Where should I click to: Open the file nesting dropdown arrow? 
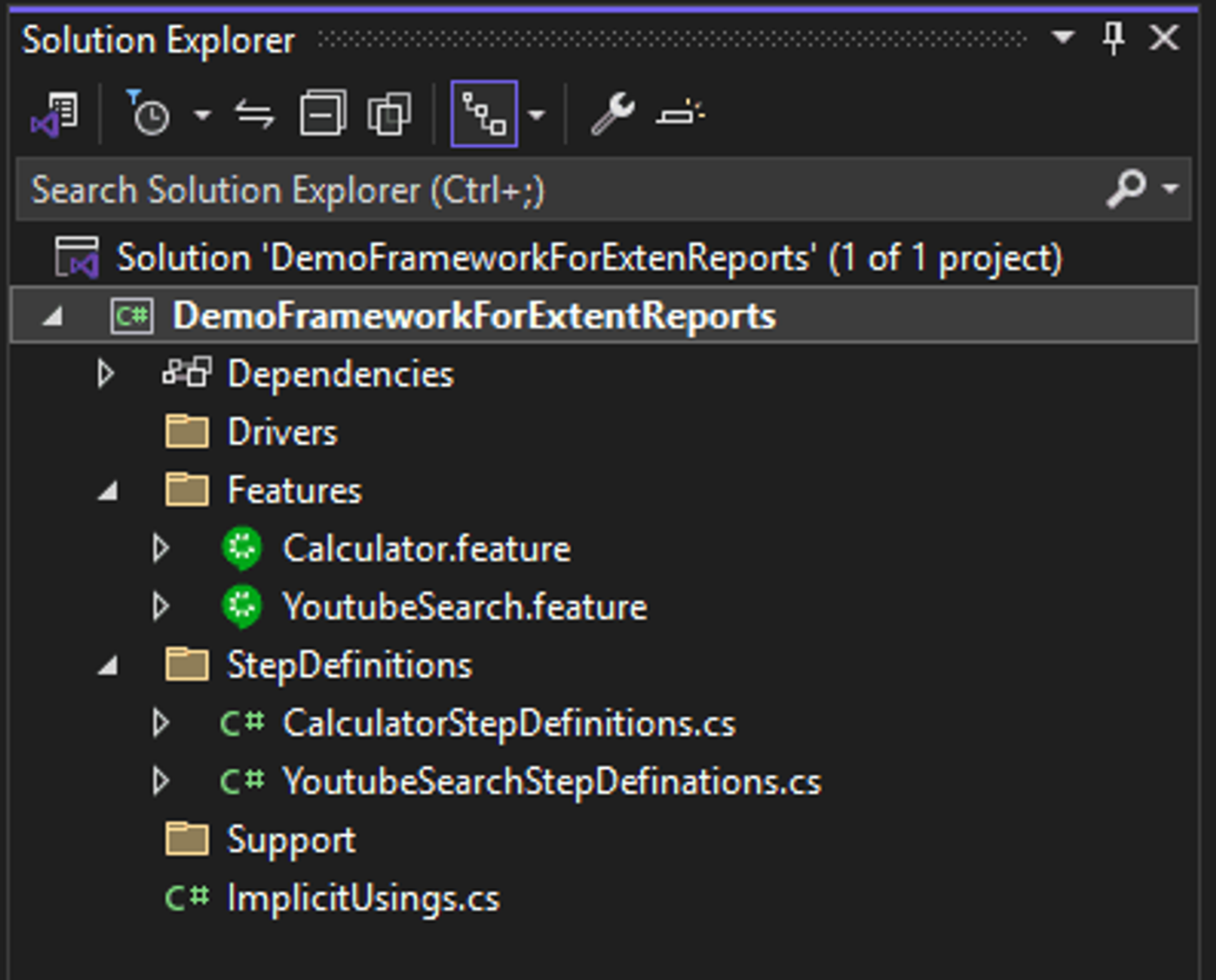tap(537, 115)
